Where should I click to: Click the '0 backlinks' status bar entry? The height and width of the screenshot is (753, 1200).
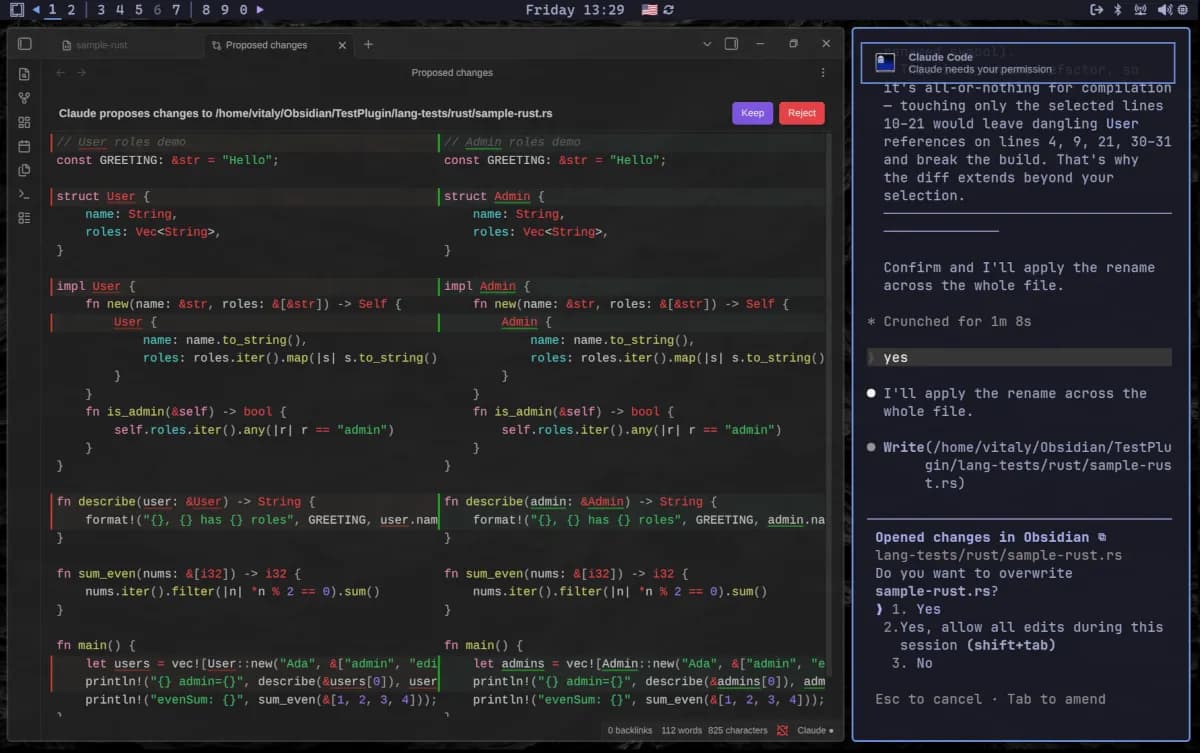click(x=630, y=731)
